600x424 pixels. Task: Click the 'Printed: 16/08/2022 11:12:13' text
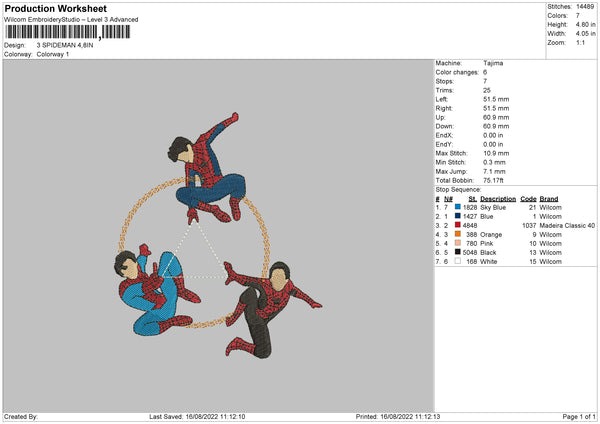tap(398, 417)
